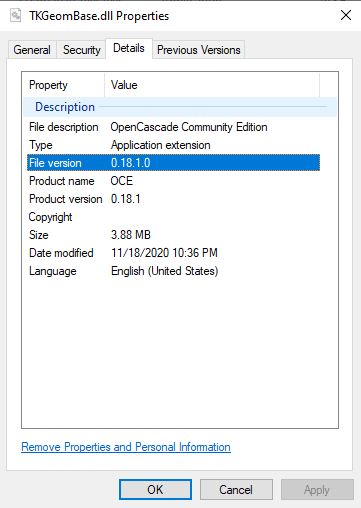Switch to the General tab

pyautogui.click(x=32, y=50)
